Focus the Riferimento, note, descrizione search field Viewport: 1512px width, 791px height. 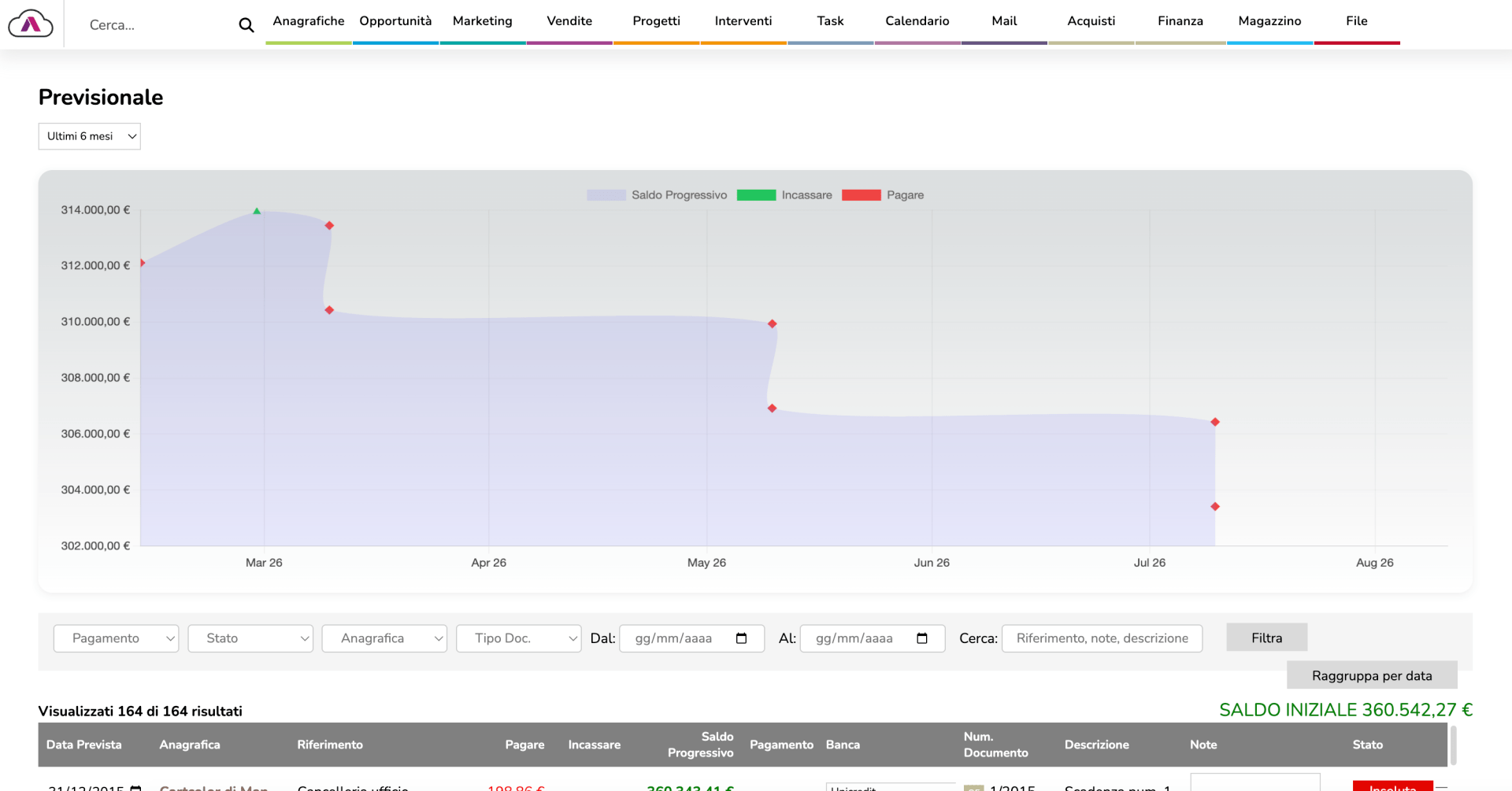[x=1102, y=638]
